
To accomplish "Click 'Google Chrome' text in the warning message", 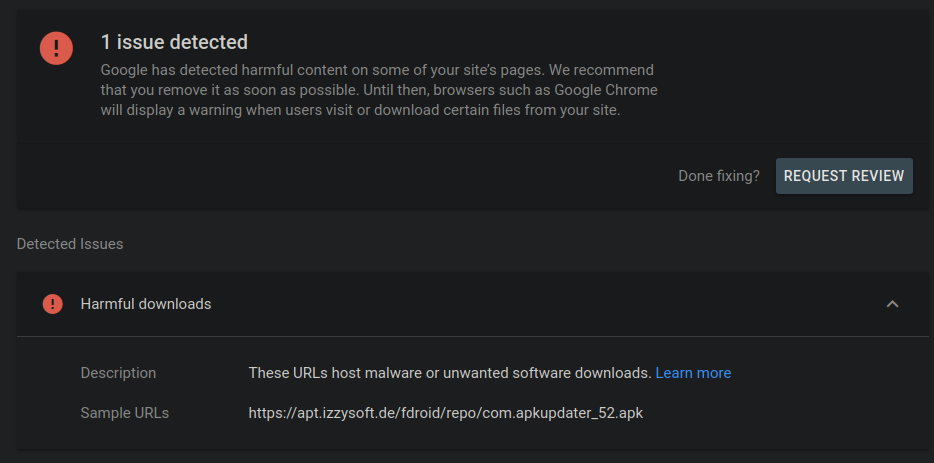I will coord(611,90).
